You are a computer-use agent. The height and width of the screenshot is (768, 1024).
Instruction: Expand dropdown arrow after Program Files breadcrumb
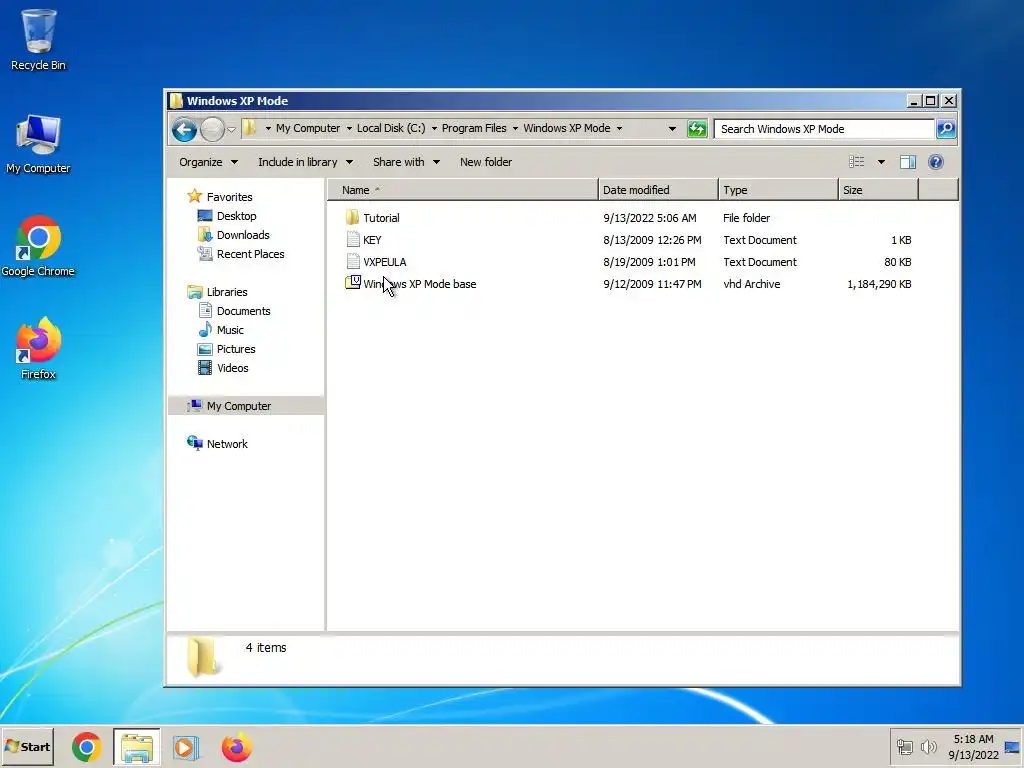pos(515,129)
